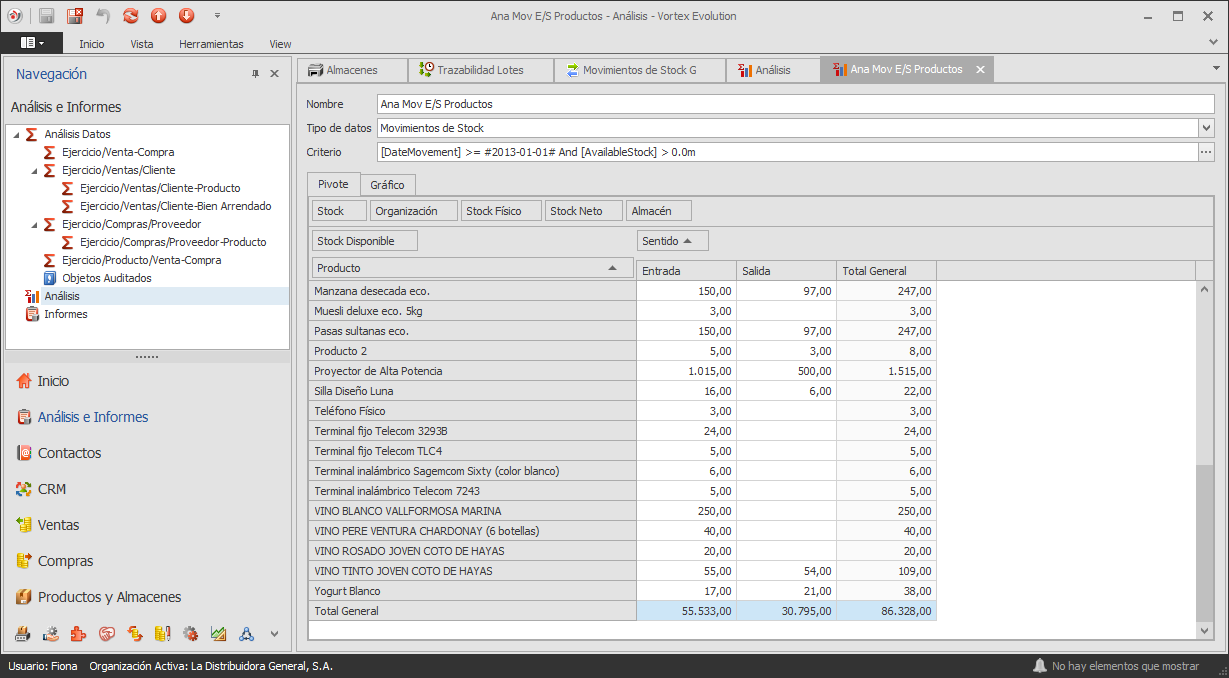Click the red down-arrow icon

187,16
